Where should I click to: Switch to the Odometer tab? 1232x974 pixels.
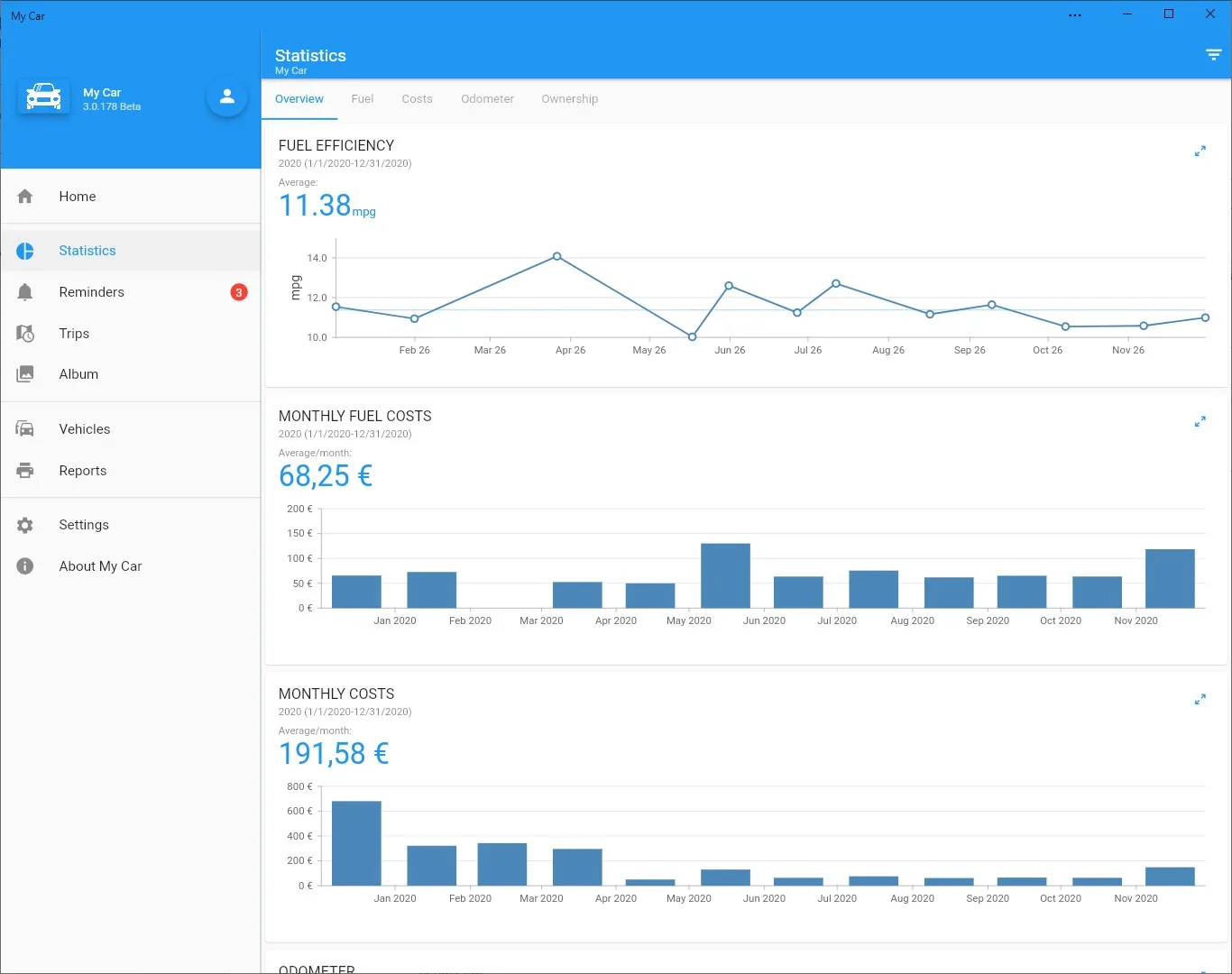pyautogui.click(x=488, y=99)
